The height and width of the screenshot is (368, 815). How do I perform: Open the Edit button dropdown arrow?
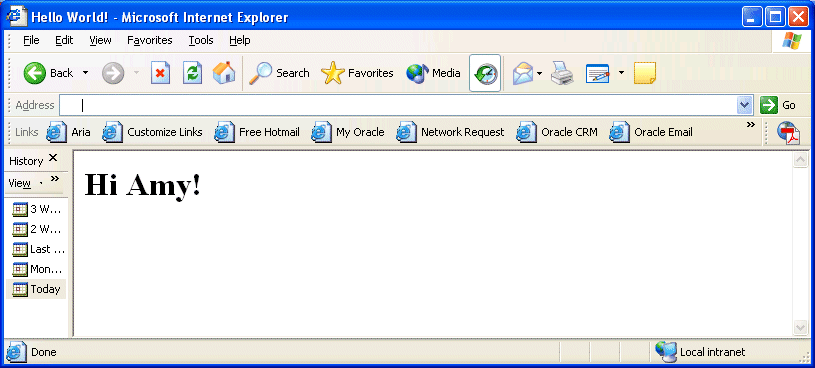tap(621, 73)
